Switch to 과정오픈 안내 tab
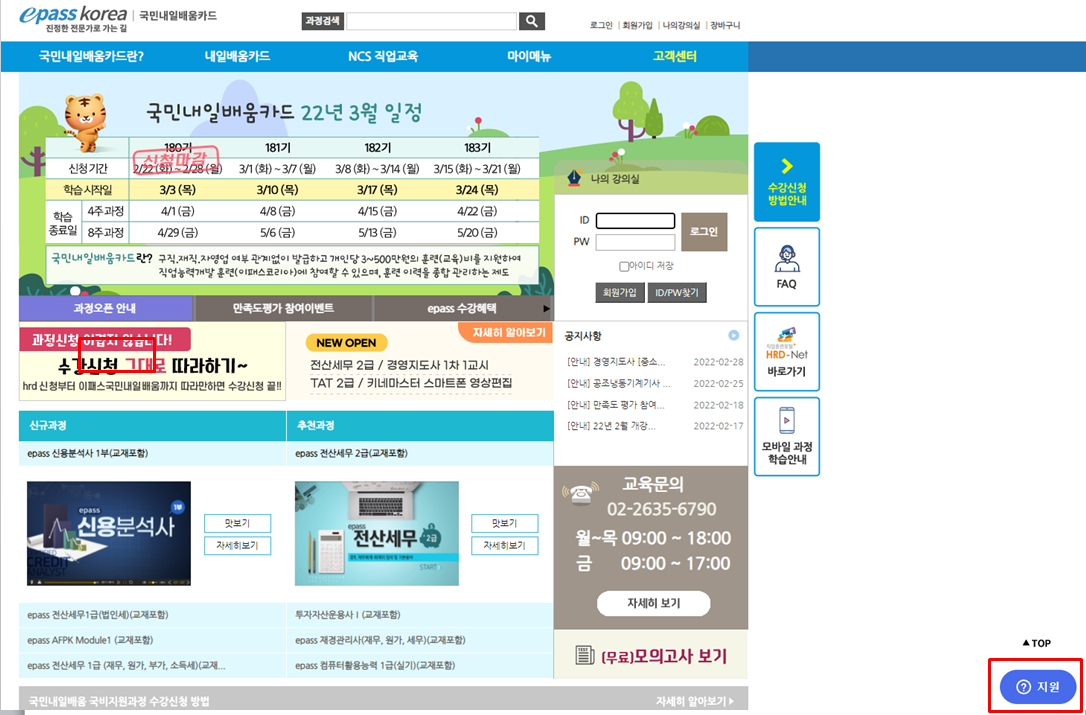Screen dimensions: 1086x715 click(106, 308)
